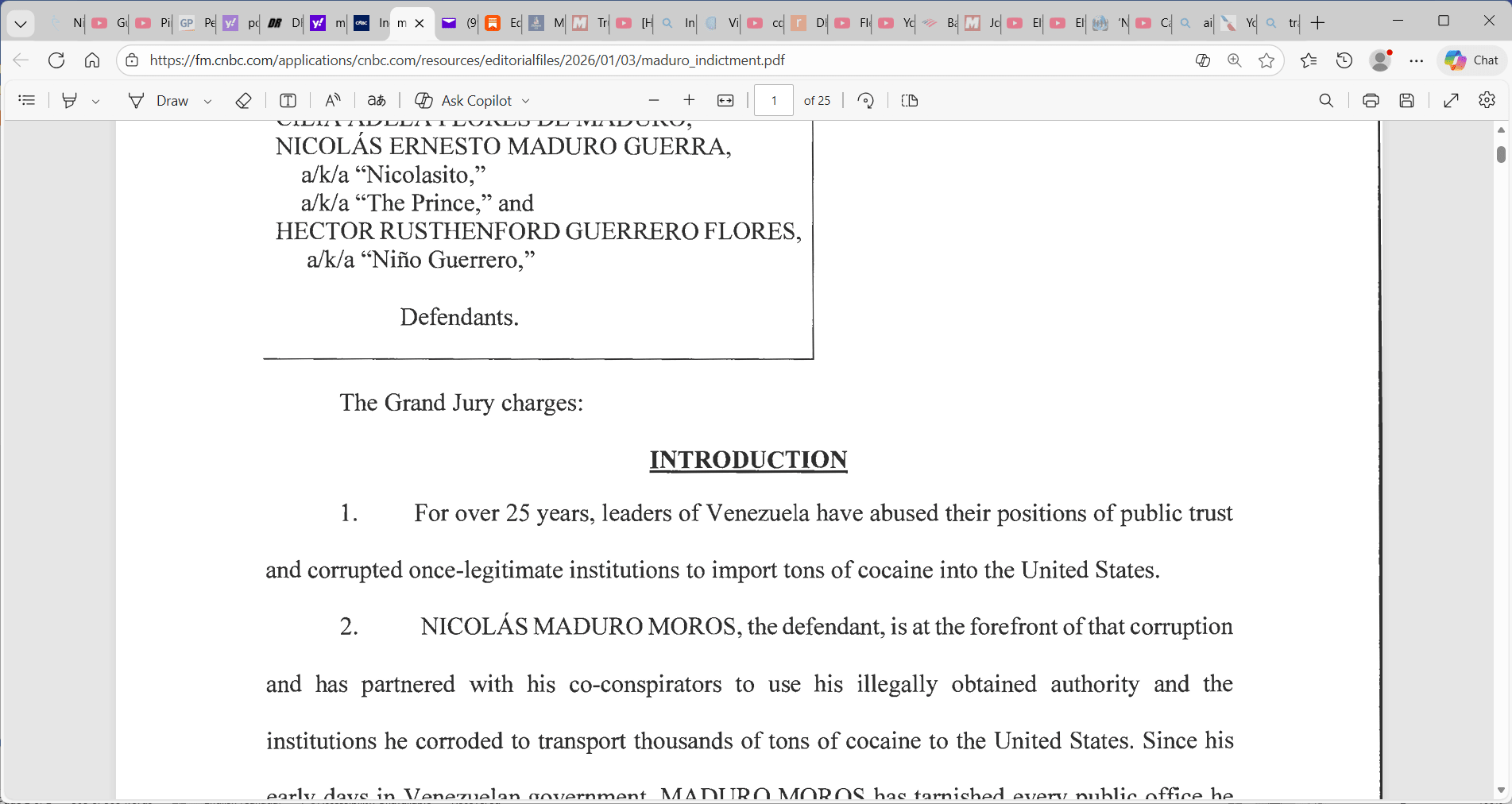Expand Draw ink options arrow
The height and width of the screenshot is (804, 1512).
pos(207,101)
